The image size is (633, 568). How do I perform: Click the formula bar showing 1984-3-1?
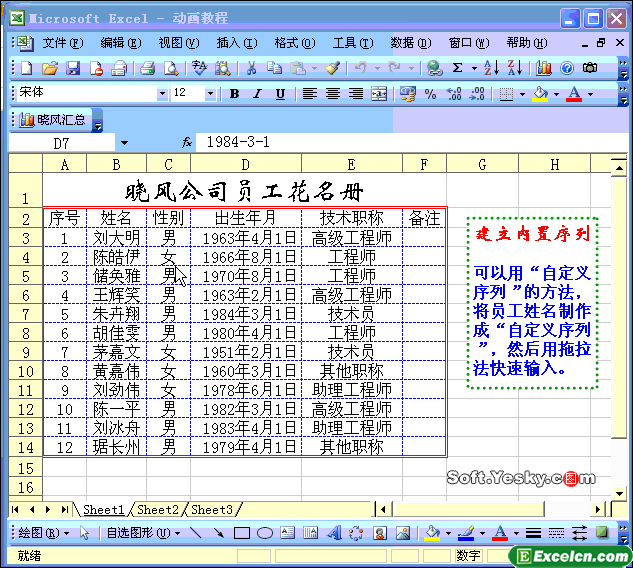[412, 143]
